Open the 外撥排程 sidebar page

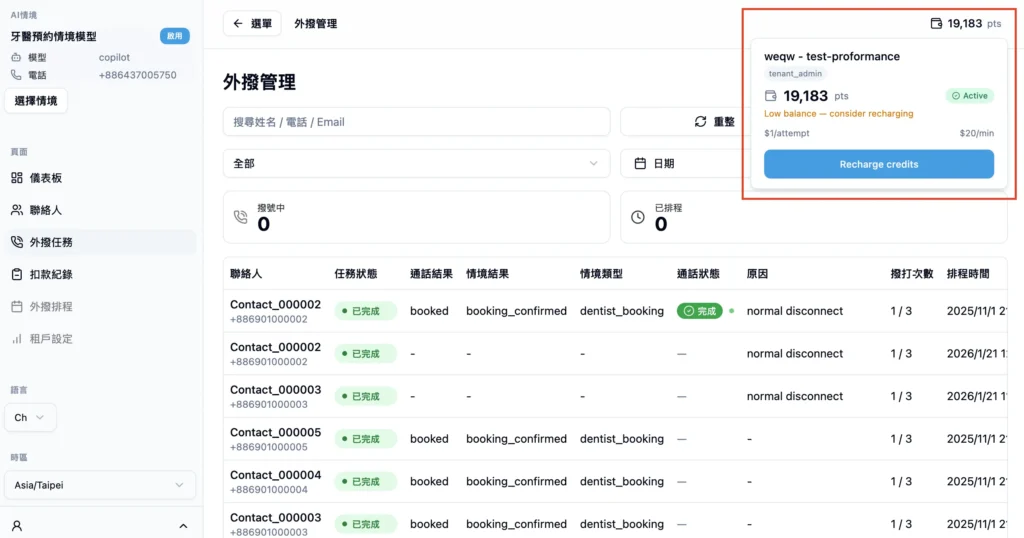100,306
